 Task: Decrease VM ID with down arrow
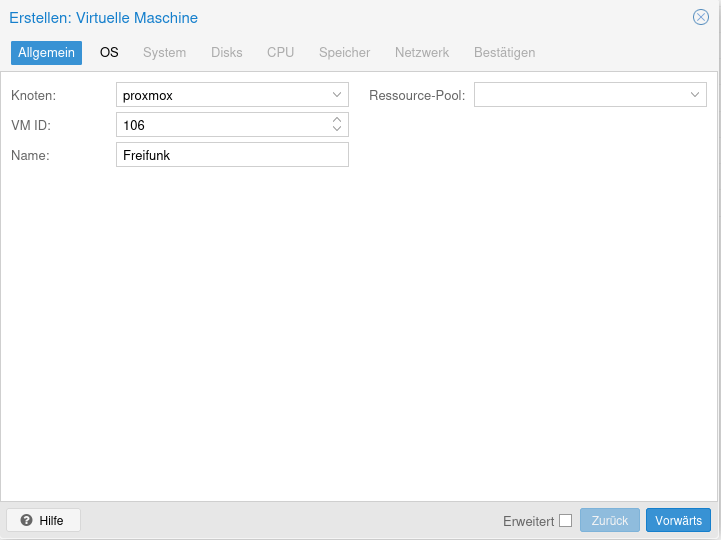(x=337, y=130)
